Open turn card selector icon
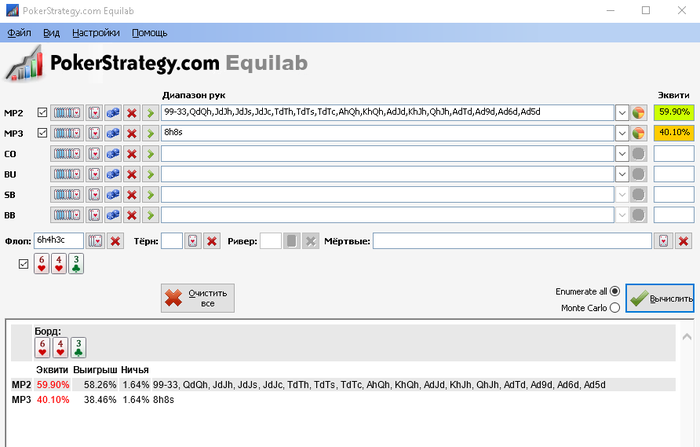The height and width of the screenshot is (447, 700). 193,241
